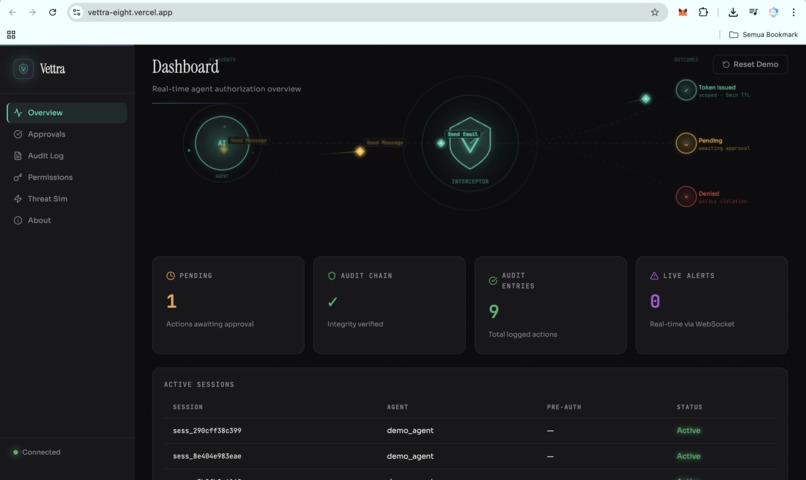Open the Audit Log page
Image resolution: width=806 pixels, height=480 pixels.
click(x=67, y=156)
